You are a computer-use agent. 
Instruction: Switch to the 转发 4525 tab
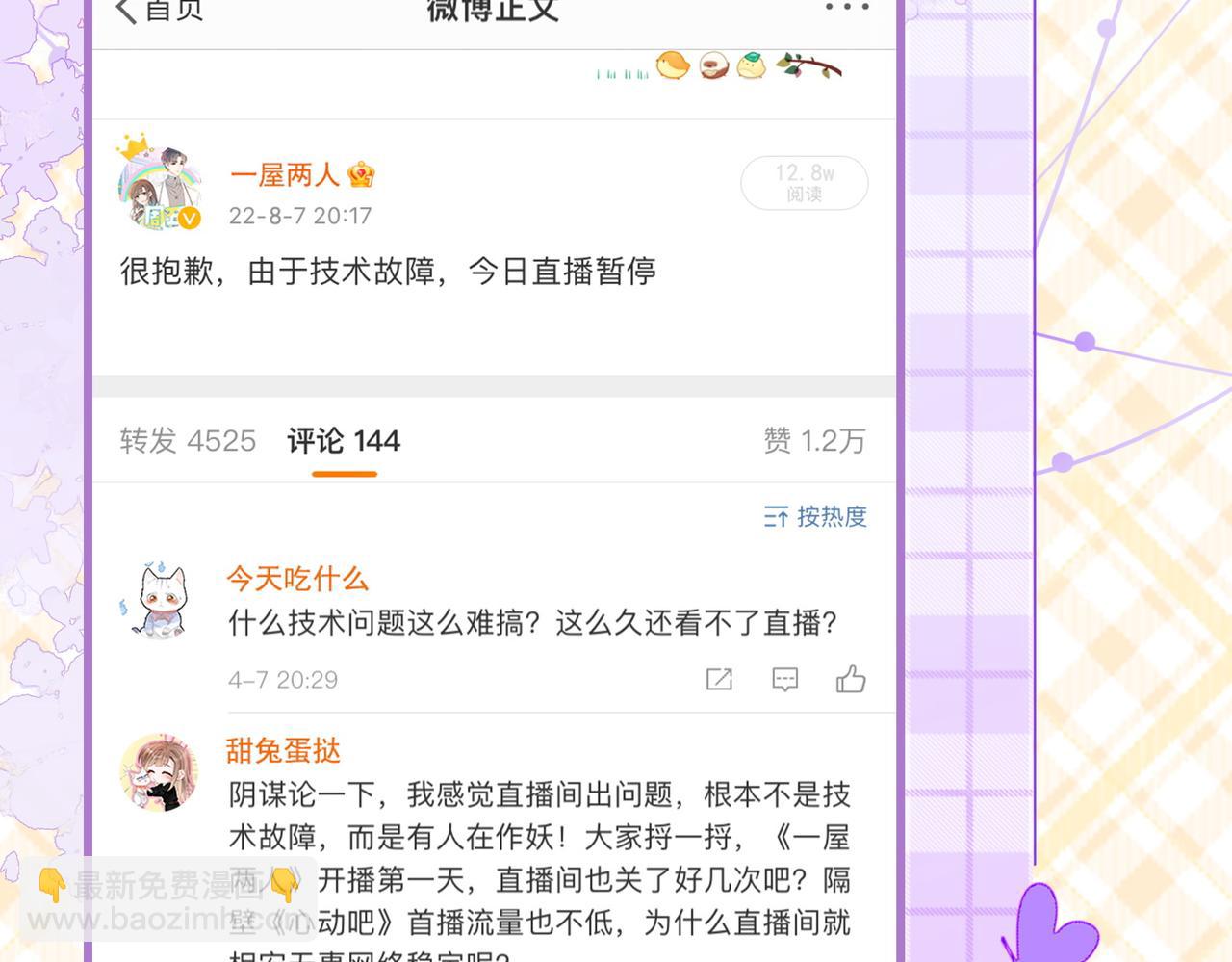[x=188, y=441]
